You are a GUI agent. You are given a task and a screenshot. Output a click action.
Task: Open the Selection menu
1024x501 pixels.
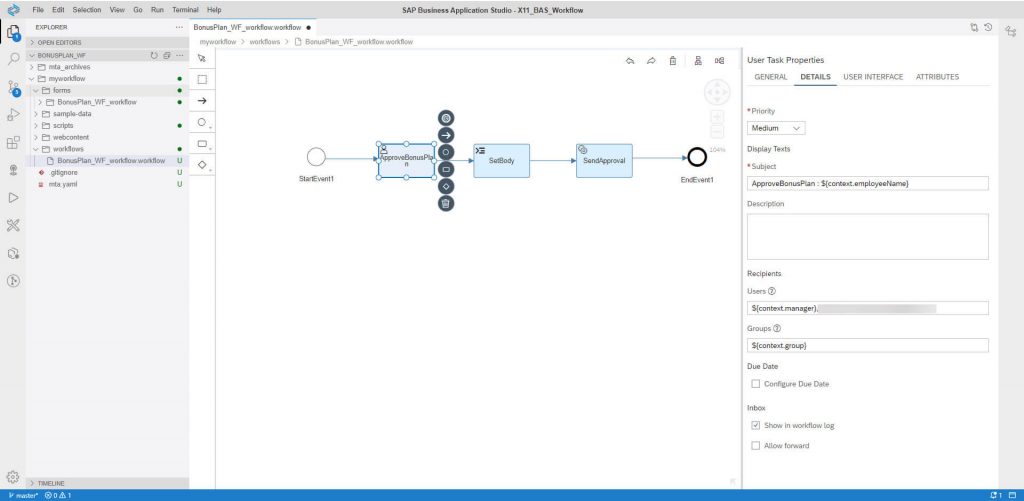click(87, 10)
